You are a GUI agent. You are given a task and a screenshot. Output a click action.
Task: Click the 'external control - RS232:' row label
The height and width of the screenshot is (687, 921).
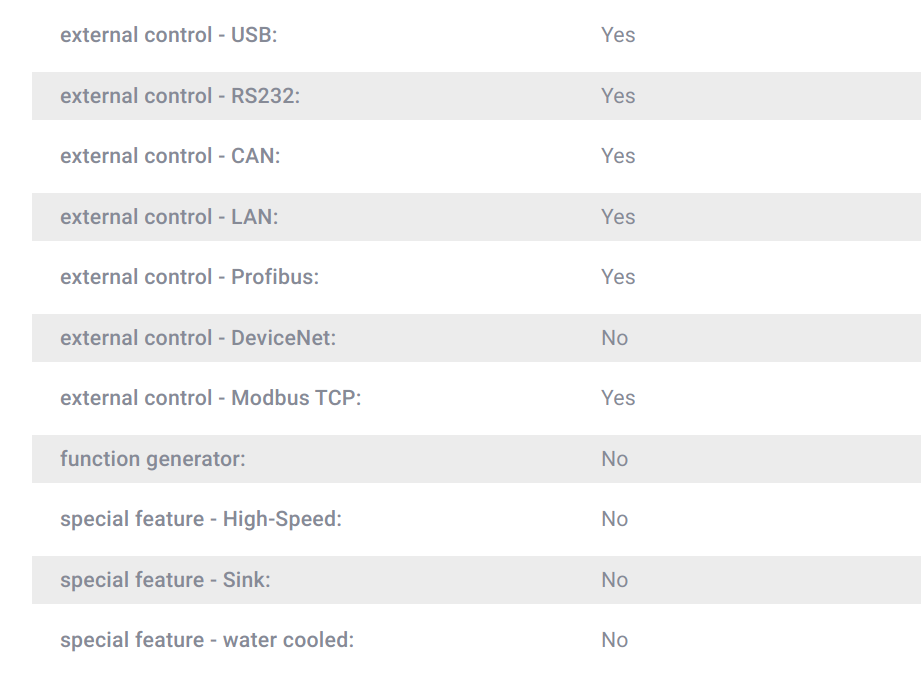click(180, 96)
